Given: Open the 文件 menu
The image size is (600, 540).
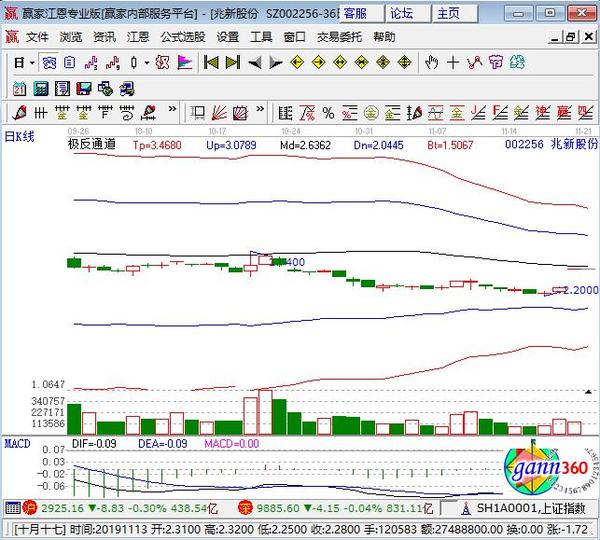Looking at the screenshot, I should click(37, 37).
